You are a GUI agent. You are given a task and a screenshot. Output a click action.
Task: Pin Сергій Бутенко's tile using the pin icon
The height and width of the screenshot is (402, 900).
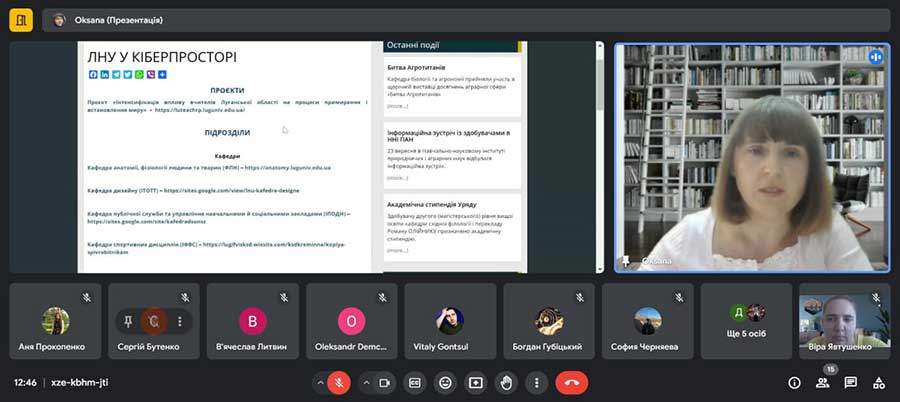point(128,321)
